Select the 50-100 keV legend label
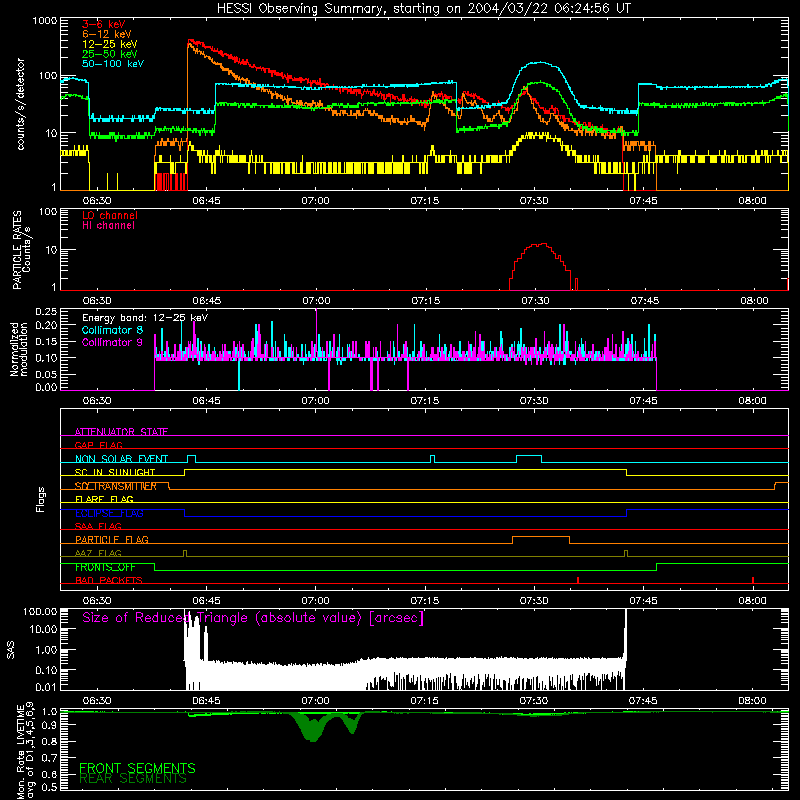The width and height of the screenshot is (800, 800). [x=113, y=64]
